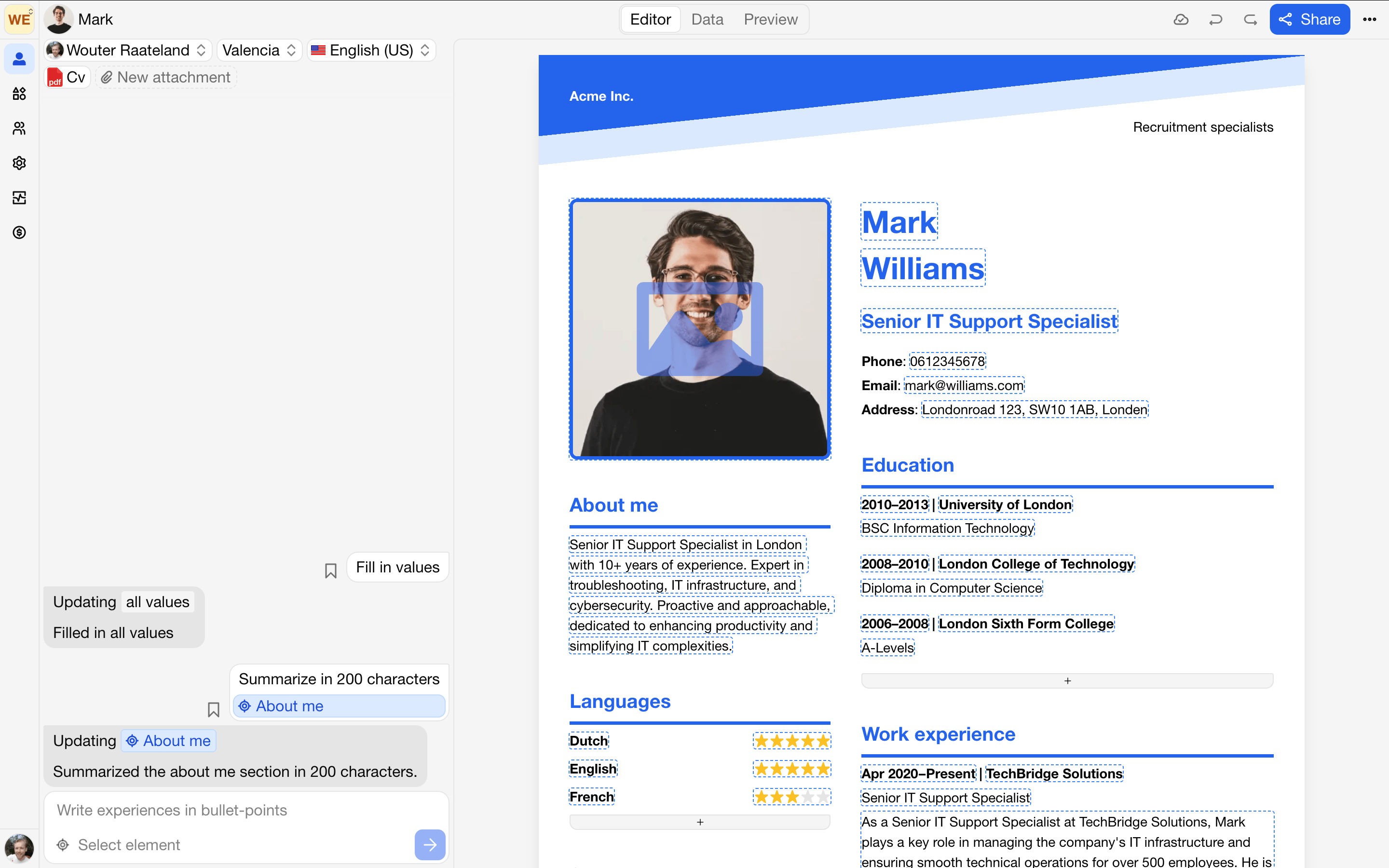Click the Select element target icon
The width and height of the screenshot is (1389, 868).
(62, 844)
